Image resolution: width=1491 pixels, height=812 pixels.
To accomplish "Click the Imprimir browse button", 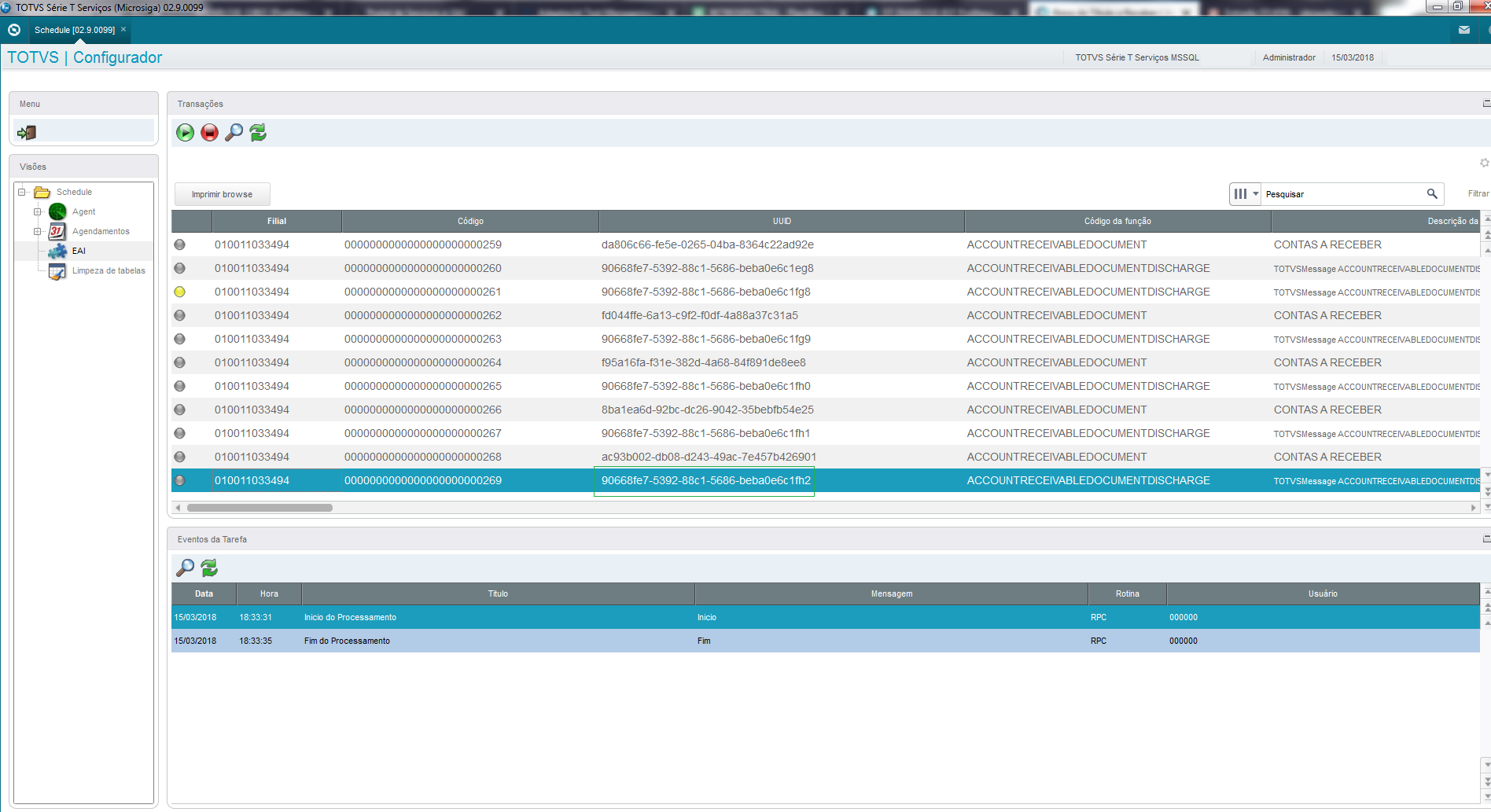I will [x=223, y=194].
